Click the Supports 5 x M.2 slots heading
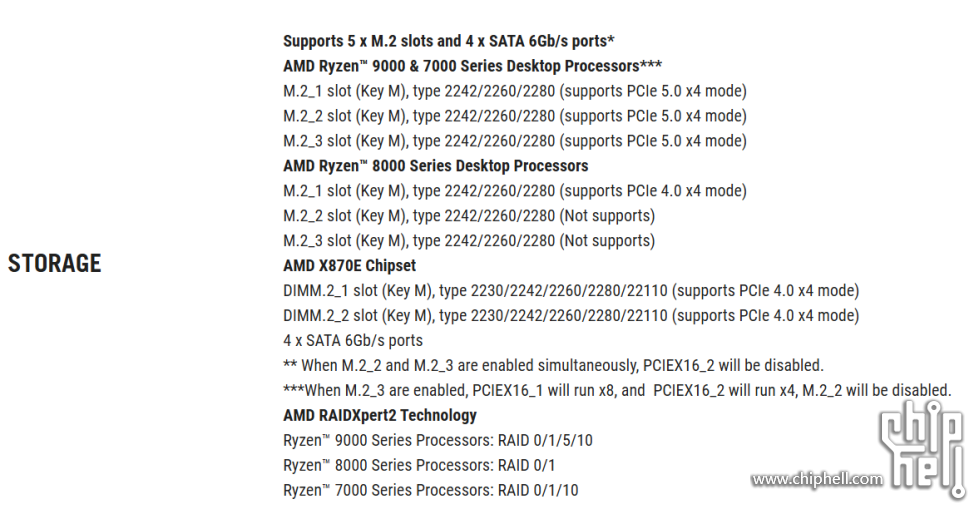This screenshot has height=514, width=979. point(448,41)
